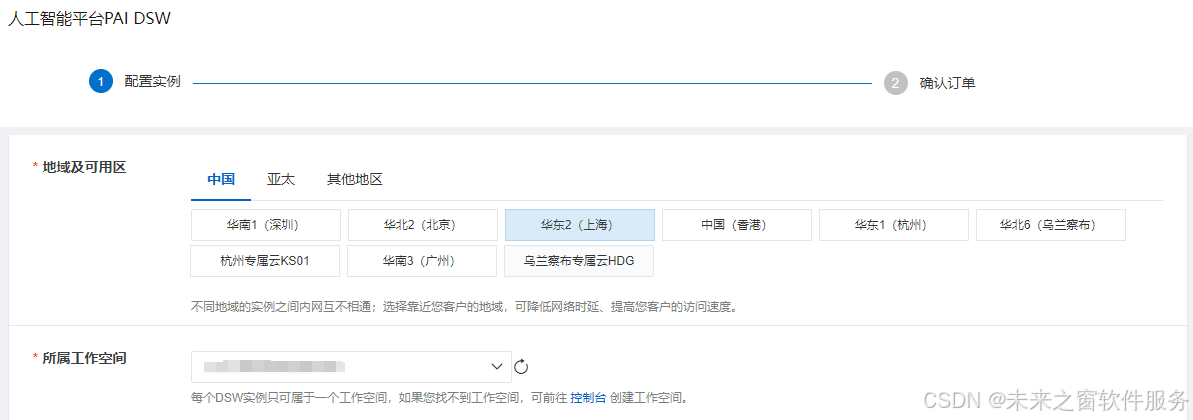Screen dimensions: 1193x420
Task: Choose region 华北6（乌兰察布）
Action: coord(1051,224)
